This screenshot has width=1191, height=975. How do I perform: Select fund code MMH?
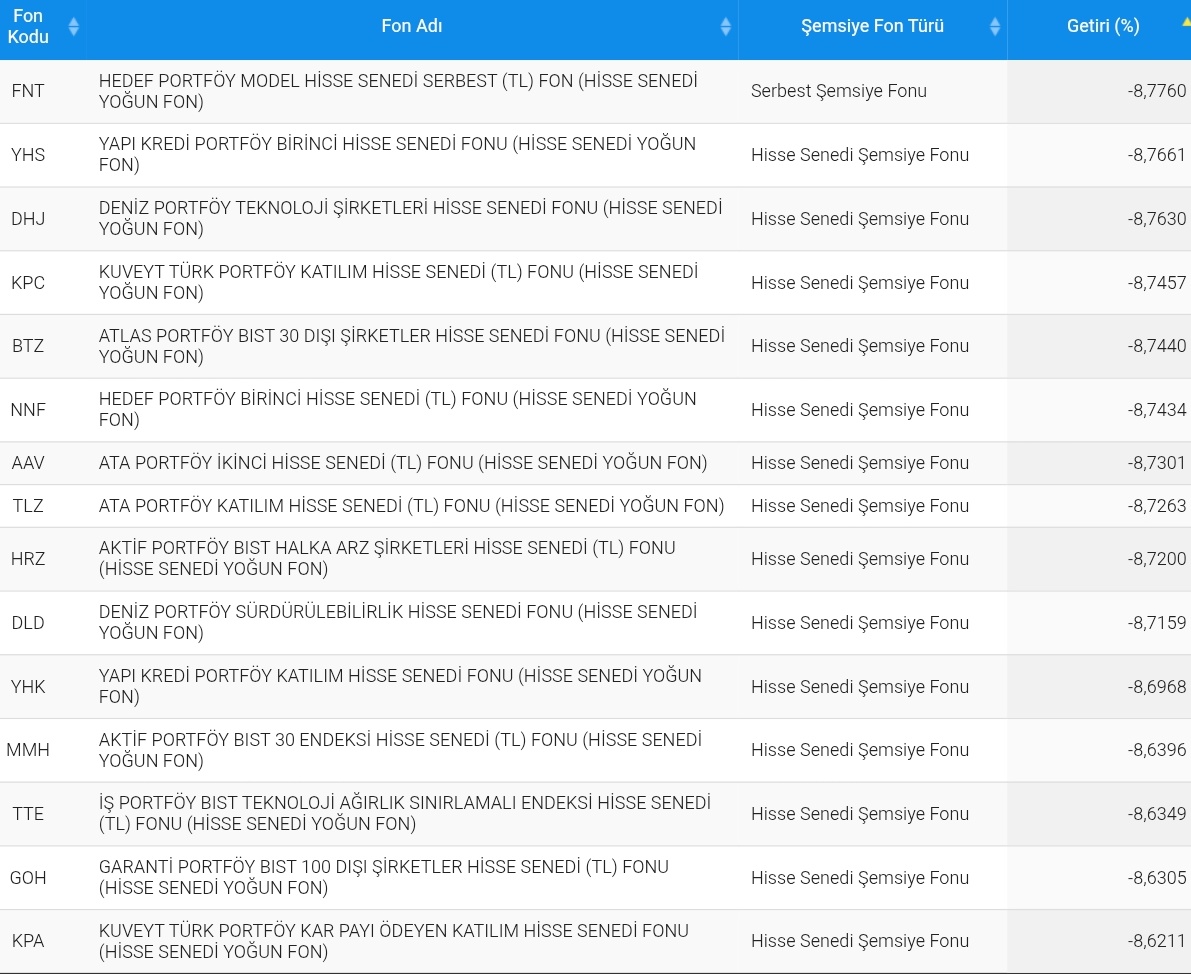coord(28,750)
